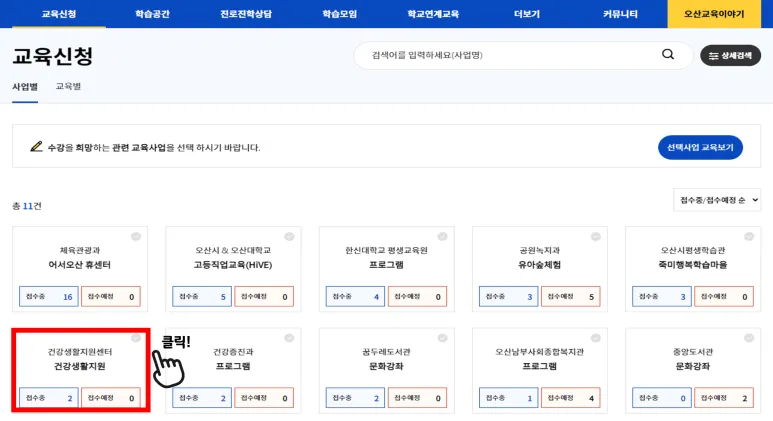Click the 선택사업 교육보기 button
Image resolution: width=773 pixels, height=421 pixels.
[x=700, y=148]
